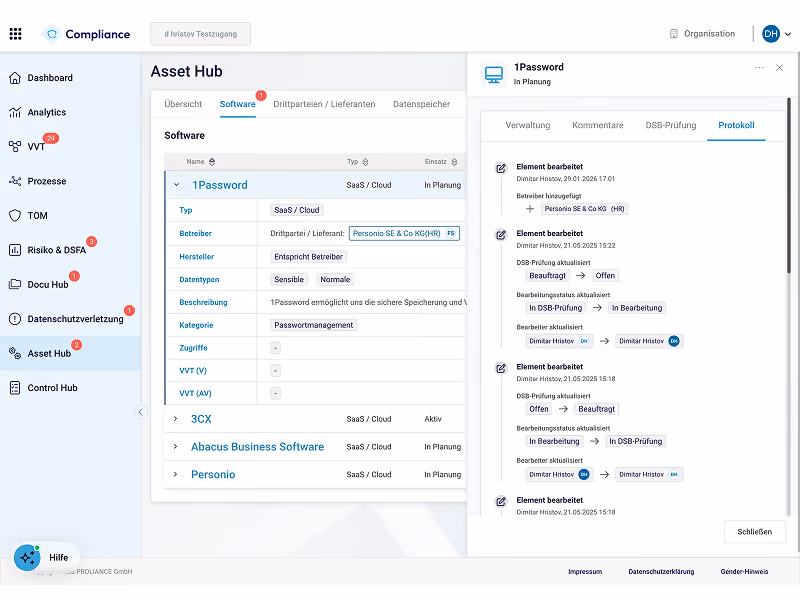This screenshot has height=600, width=800.
Task: Expand the 3CX row
Action: tap(176, 419)
